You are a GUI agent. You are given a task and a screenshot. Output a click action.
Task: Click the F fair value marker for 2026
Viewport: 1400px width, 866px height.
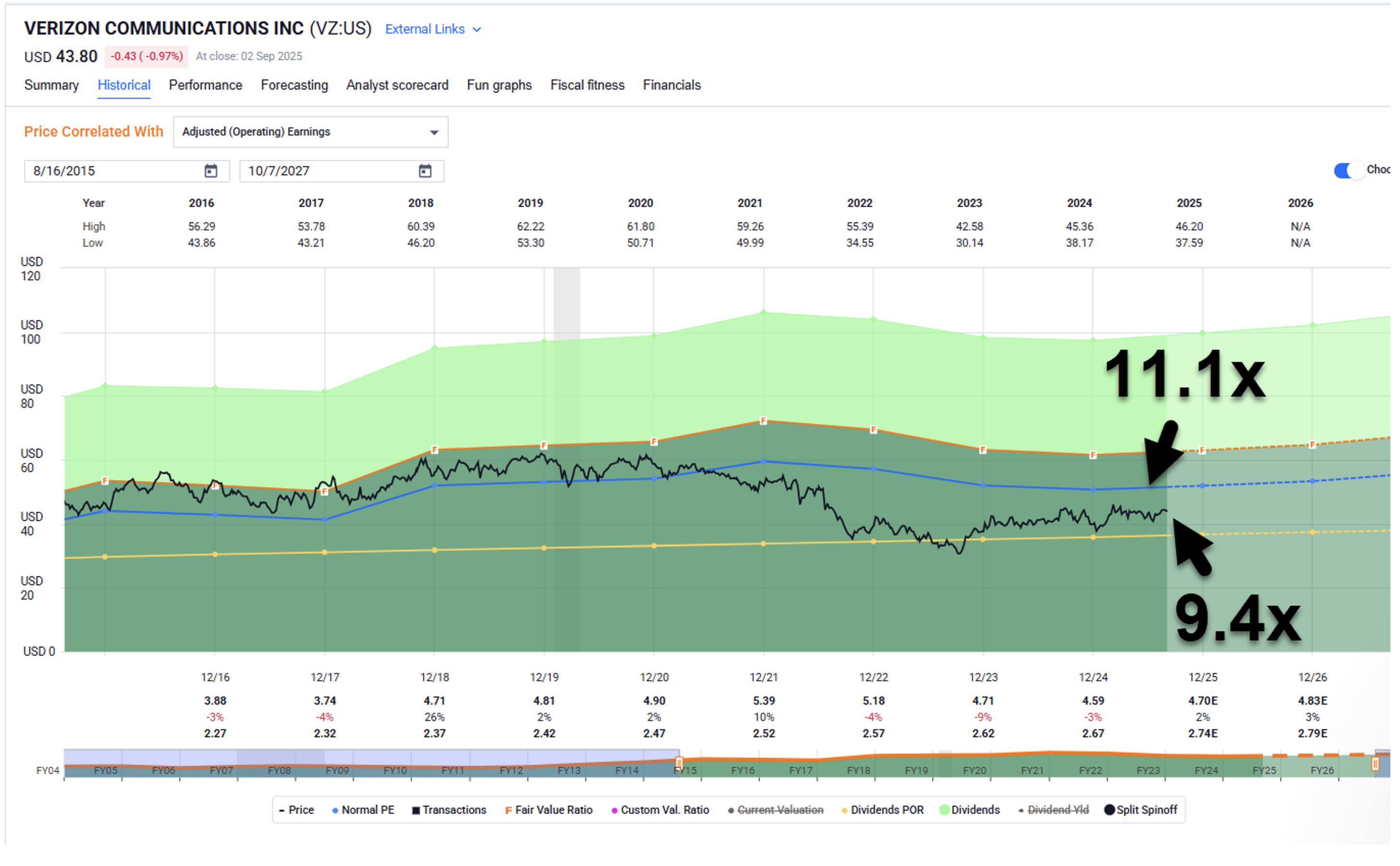coord(1312,445)
